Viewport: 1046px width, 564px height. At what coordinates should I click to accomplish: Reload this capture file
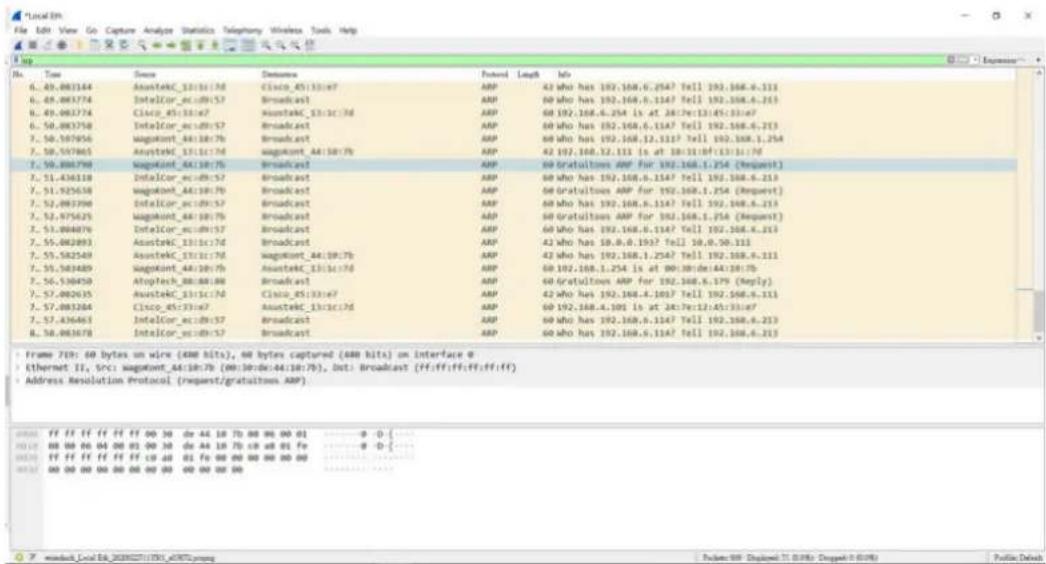124,45
